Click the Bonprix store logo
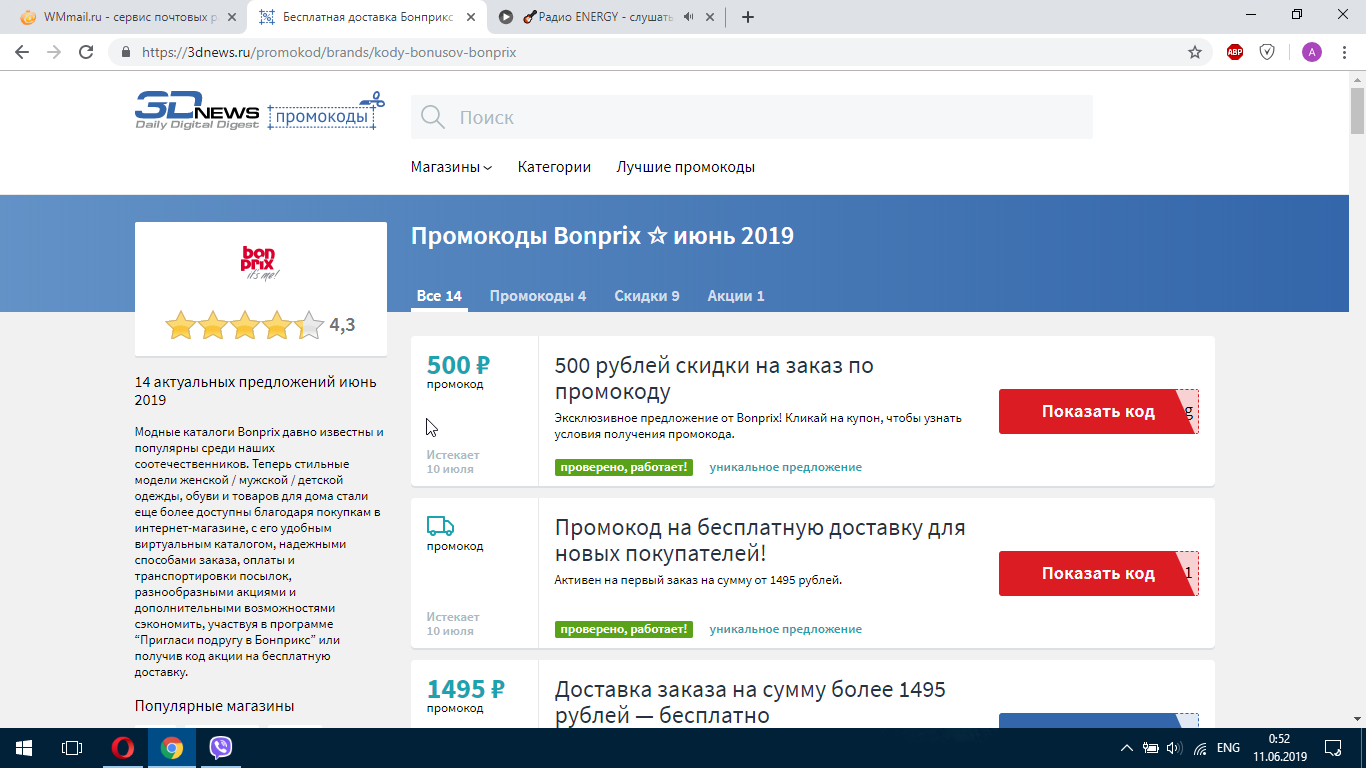The image size is (1366, 768). click(x=260, y=263)
